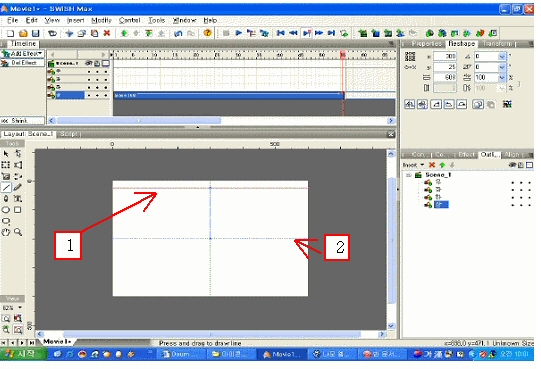Click the Del Effect button
This screenshot has height=369, width=541.
pos(22,63)
